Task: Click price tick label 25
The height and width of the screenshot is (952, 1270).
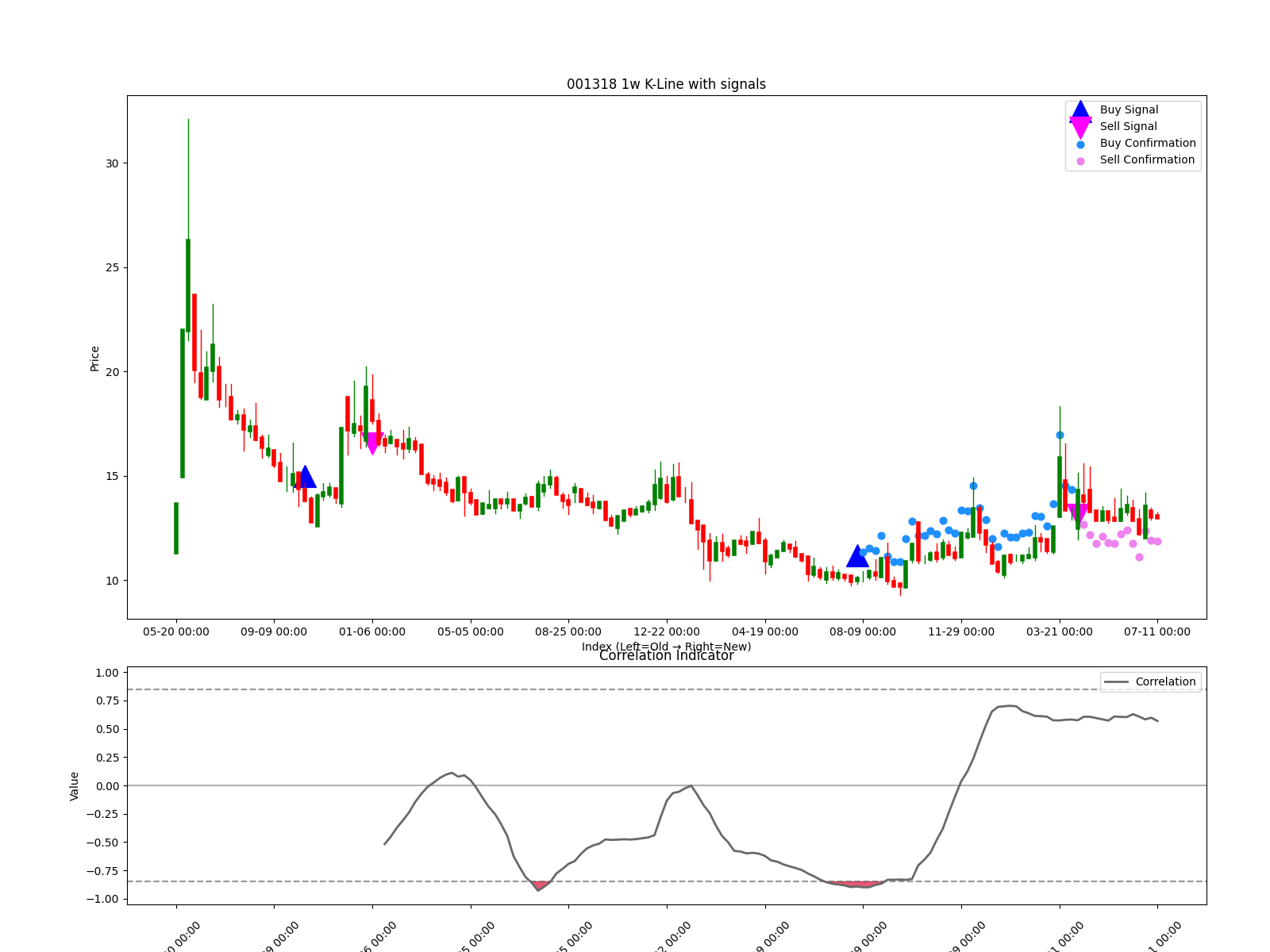Action: point(112,267)
